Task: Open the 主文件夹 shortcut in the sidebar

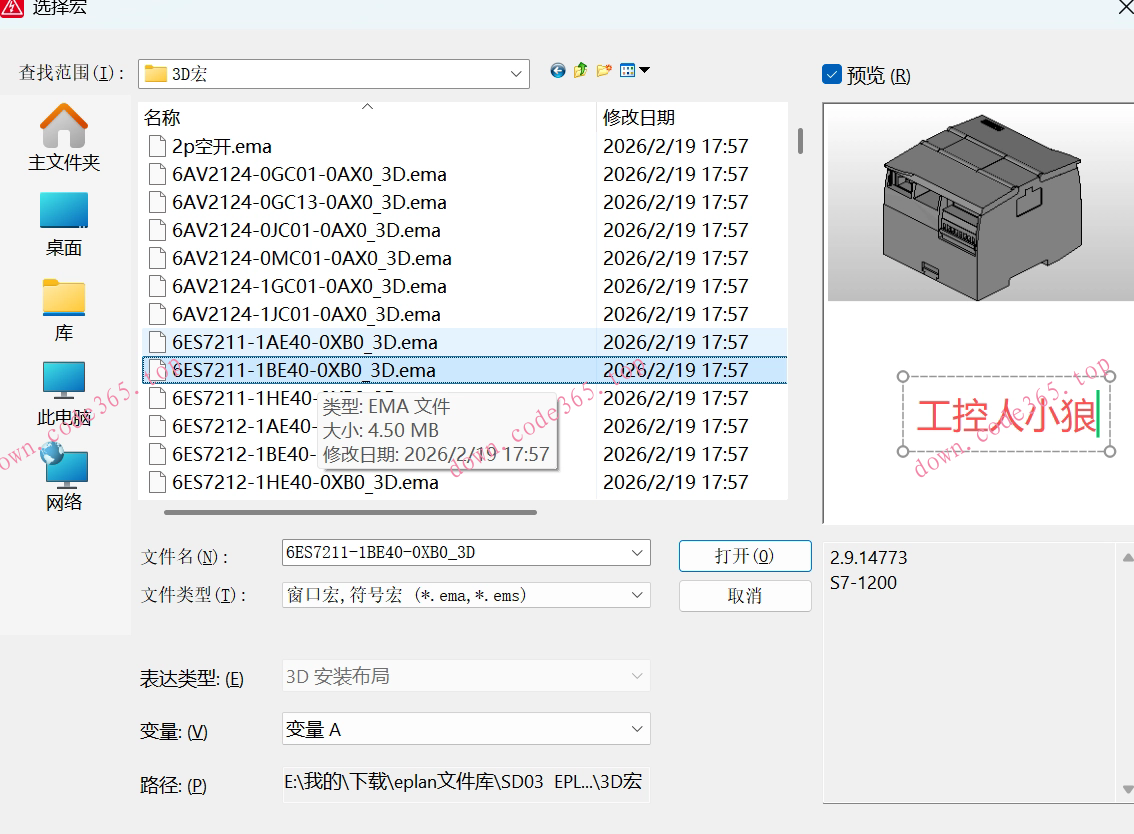Action: (63, 135)
